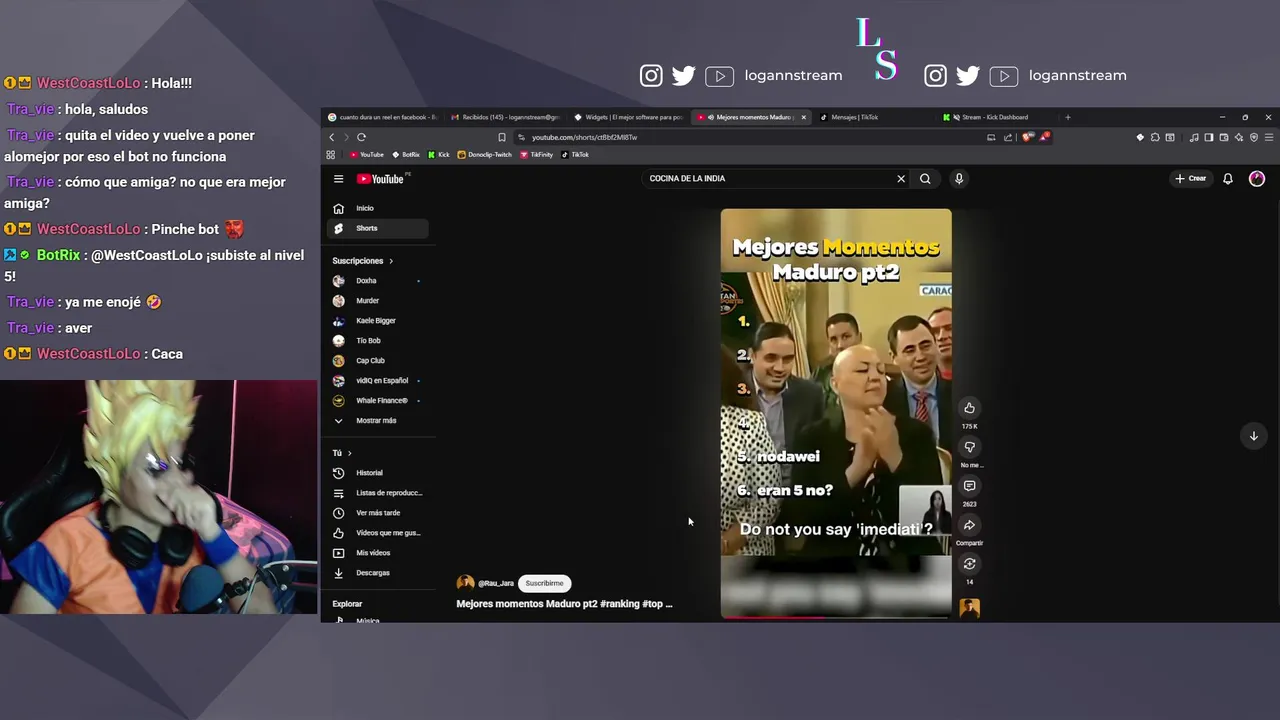The height and width of the screenshot is (720, 1280).
Task: Click the Brave shields icon
Action: [1027, 137]
